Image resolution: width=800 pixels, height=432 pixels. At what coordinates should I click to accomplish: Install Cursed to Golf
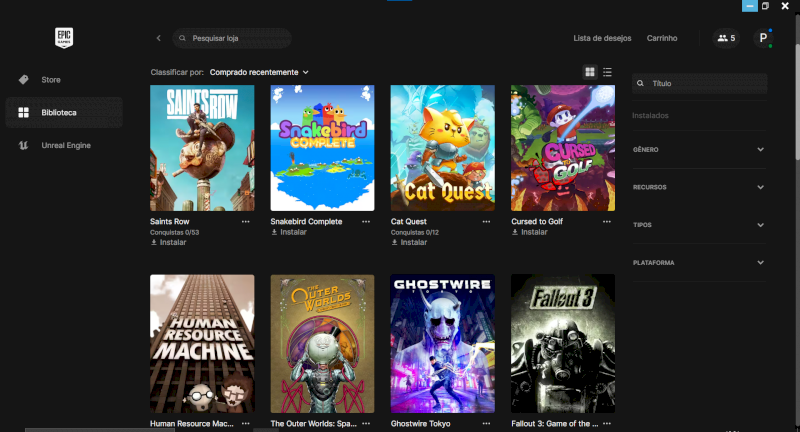tap(530, 232)
